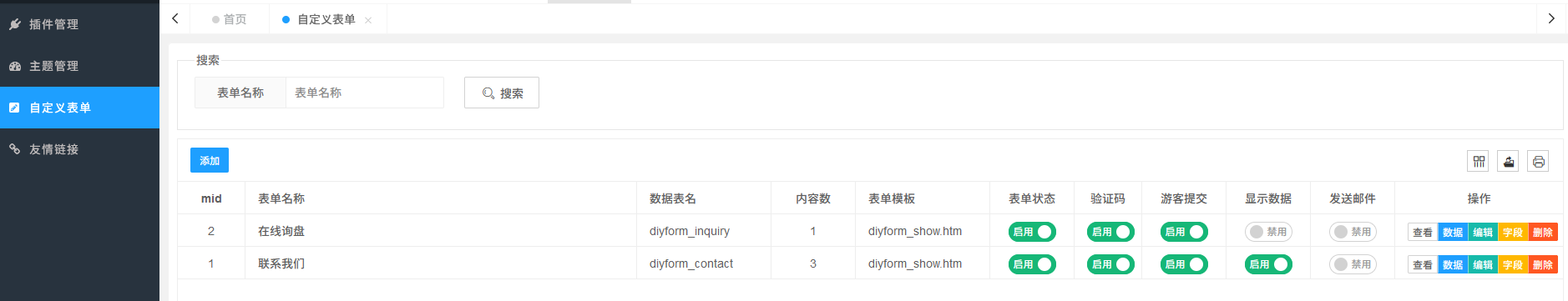Enable 显示数据 switch for 在线询盘 row
This screenshot has width=1568, height=301.
pos(1268,232)
